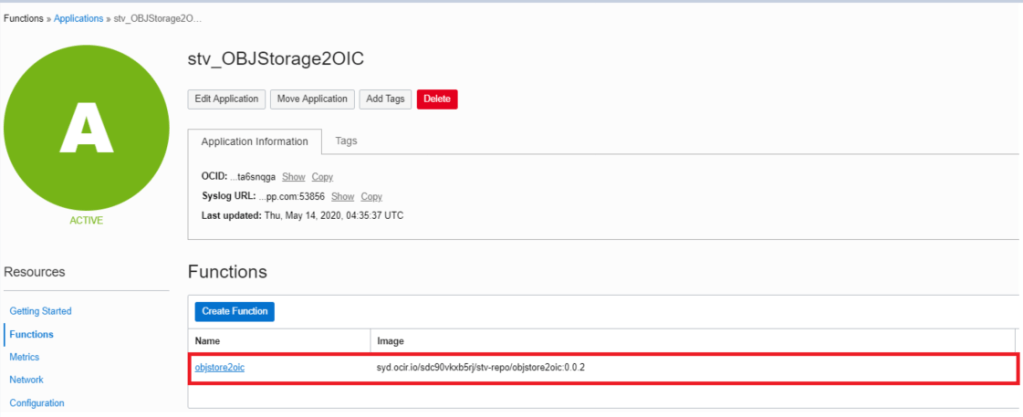This screenshot has width=1023, height=417.
Task: Copy the application OCID
Action: point(322,177)
